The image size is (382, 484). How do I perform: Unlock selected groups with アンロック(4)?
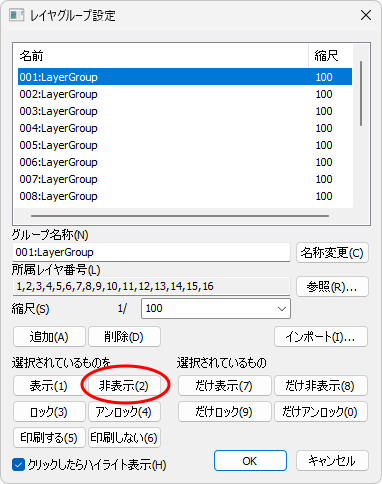124,412
